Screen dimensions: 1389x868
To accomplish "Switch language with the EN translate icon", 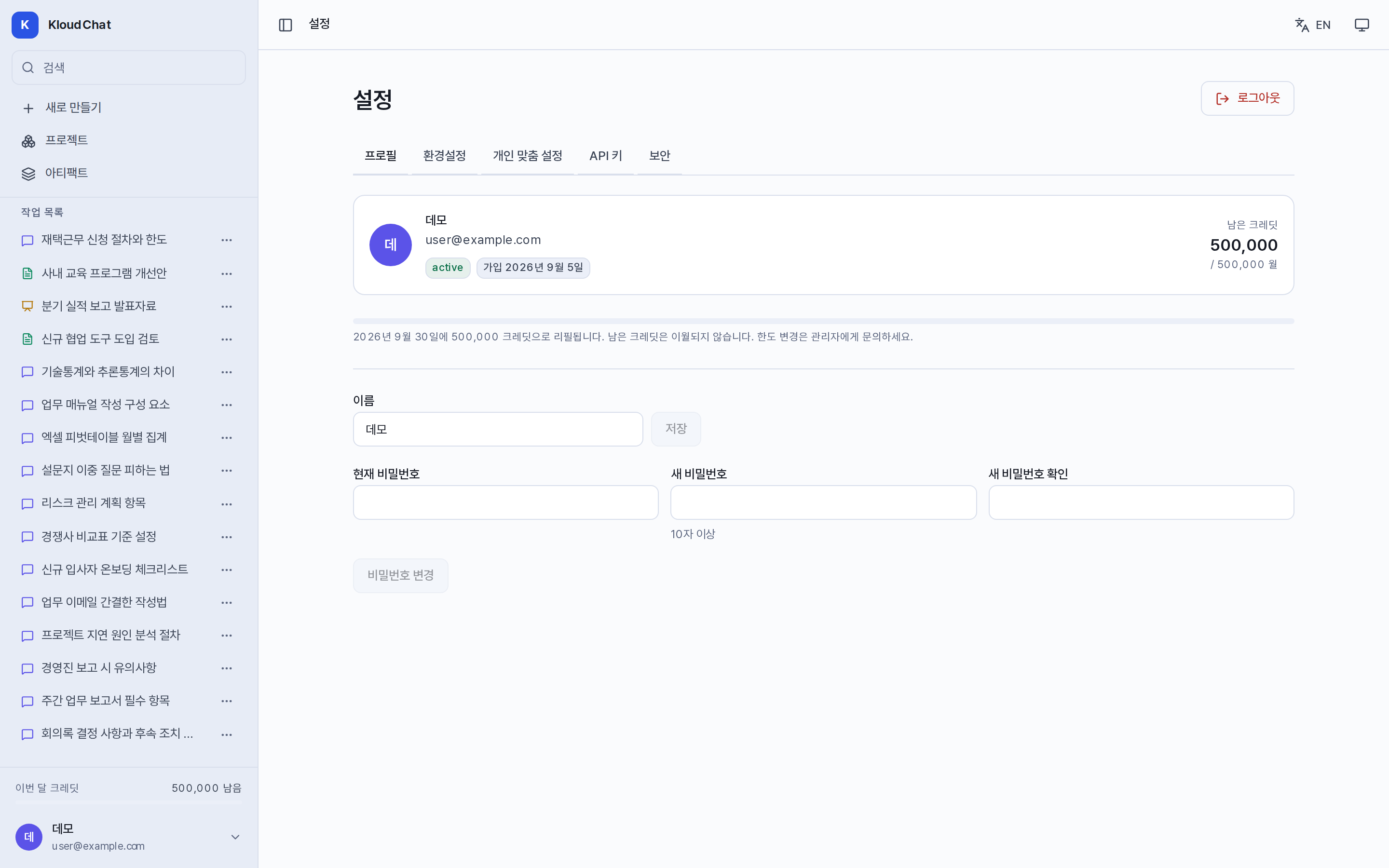I will [x=1312, y=25].
